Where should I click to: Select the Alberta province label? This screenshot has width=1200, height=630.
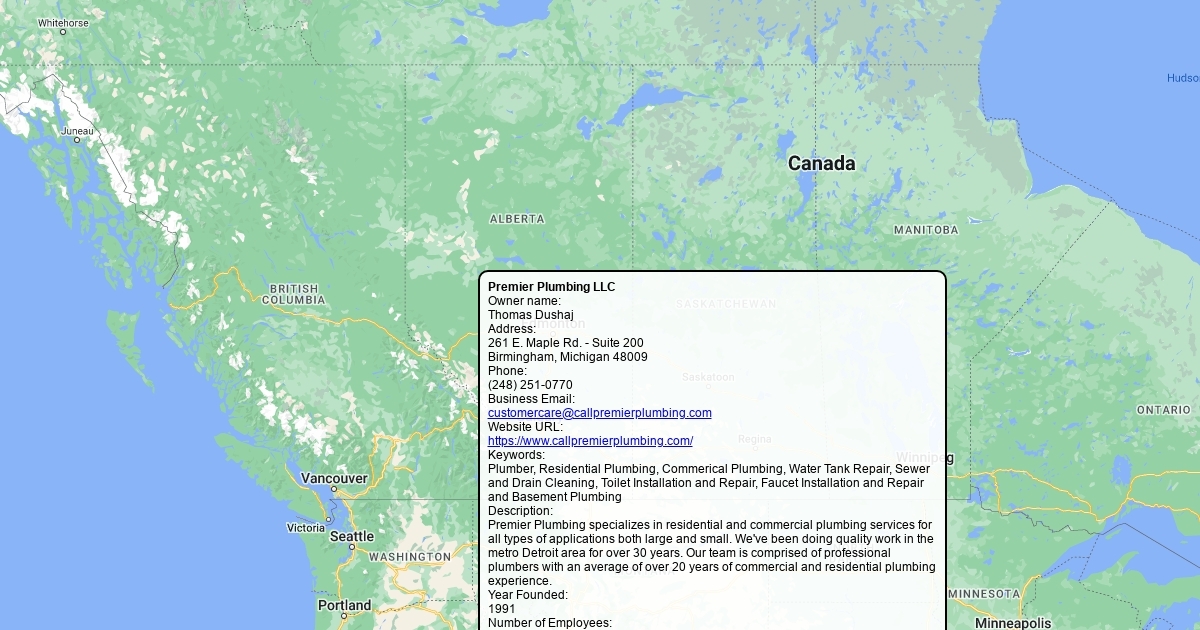click(517, 219)
